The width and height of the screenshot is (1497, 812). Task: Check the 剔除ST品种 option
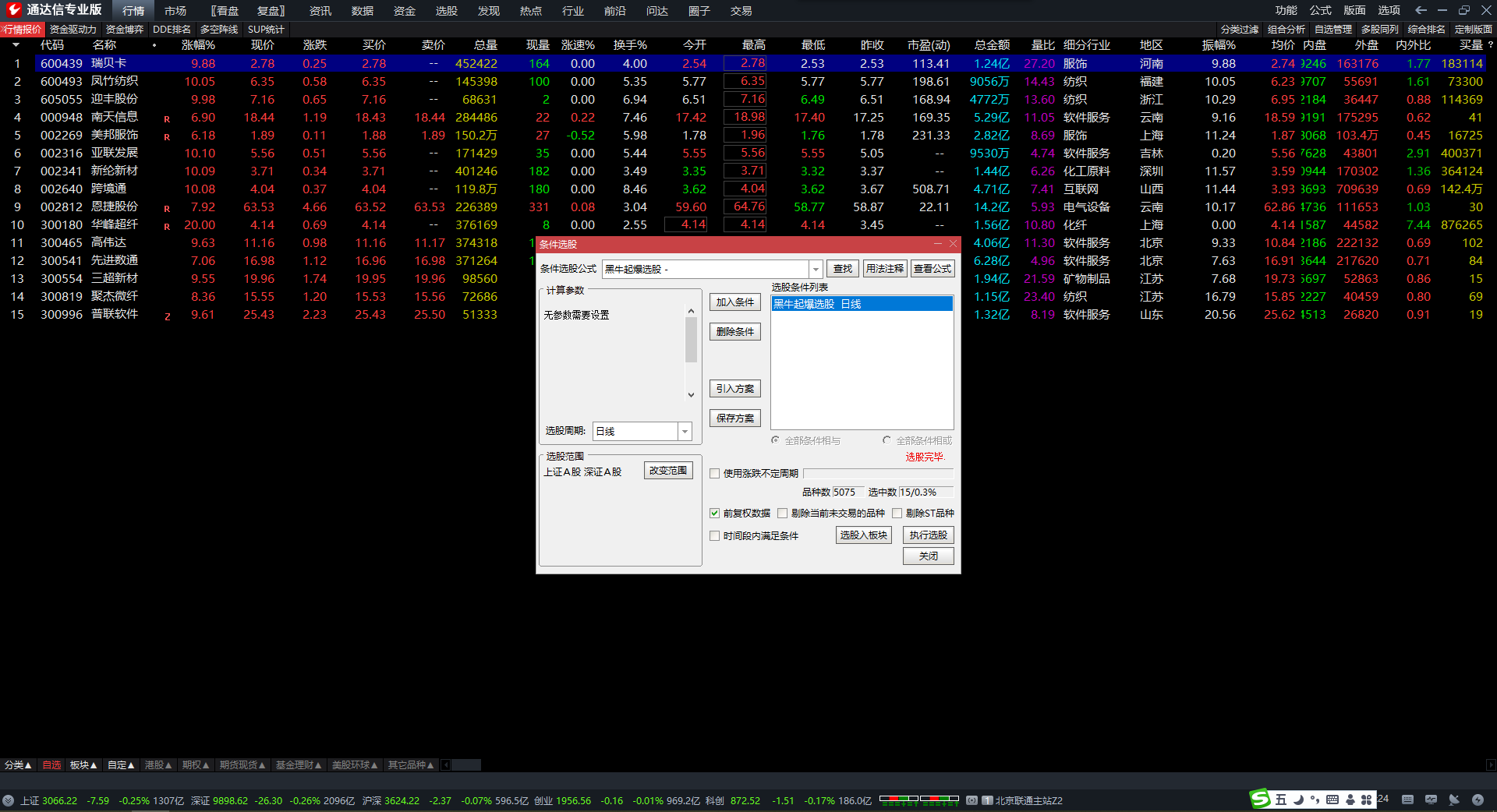[x=897, y=513]
